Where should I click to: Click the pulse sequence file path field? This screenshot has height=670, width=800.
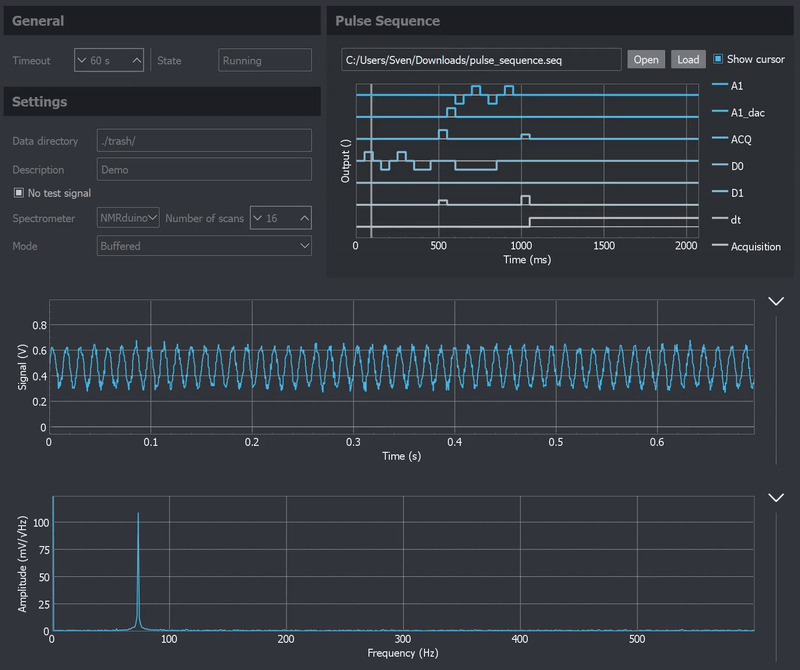480,60
